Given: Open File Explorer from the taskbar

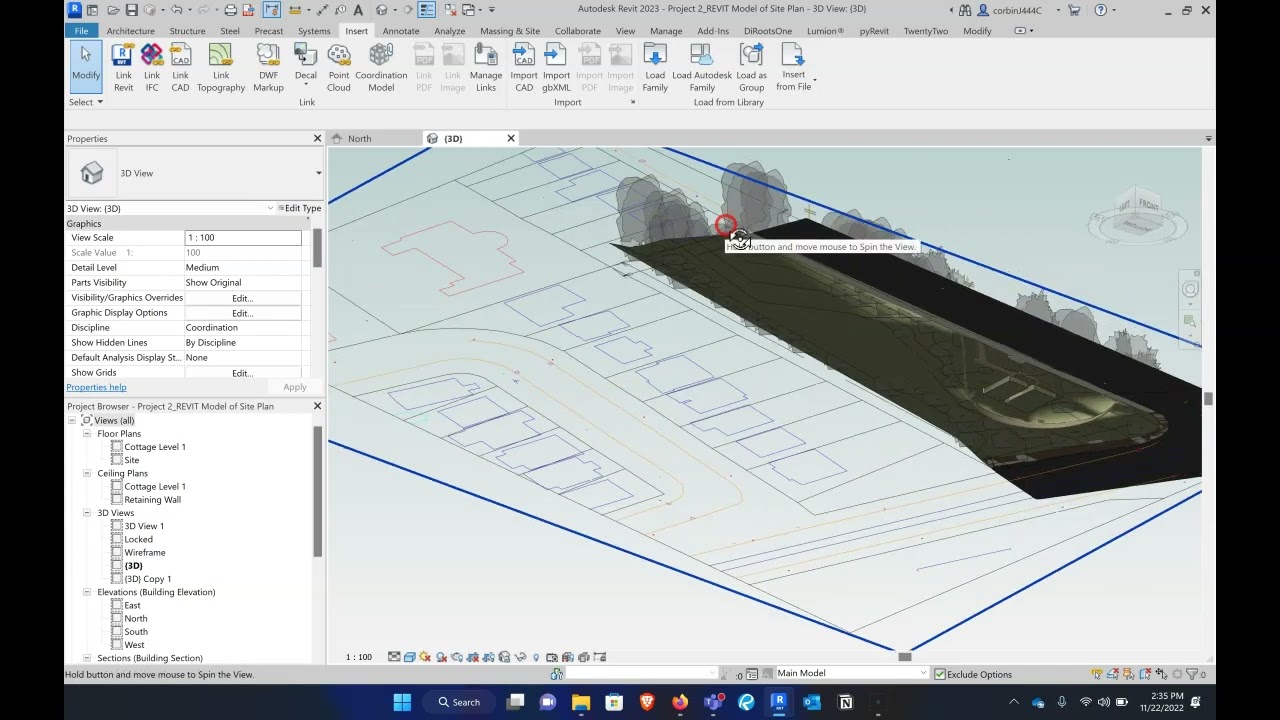Looking at the screenshot, I should click(x=581, y=702).
